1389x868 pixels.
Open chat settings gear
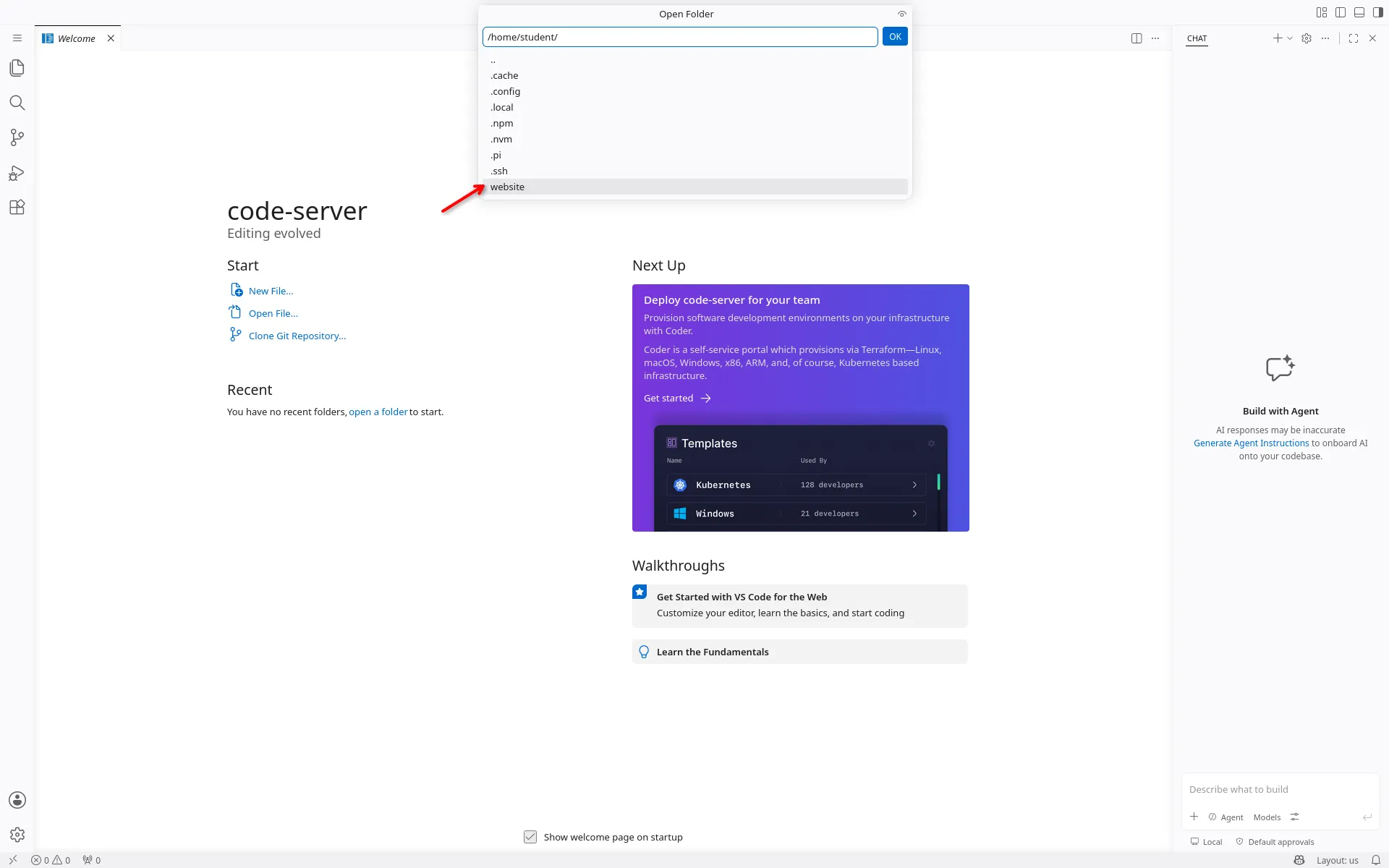pyautogui.click(x=1307, y=38)
